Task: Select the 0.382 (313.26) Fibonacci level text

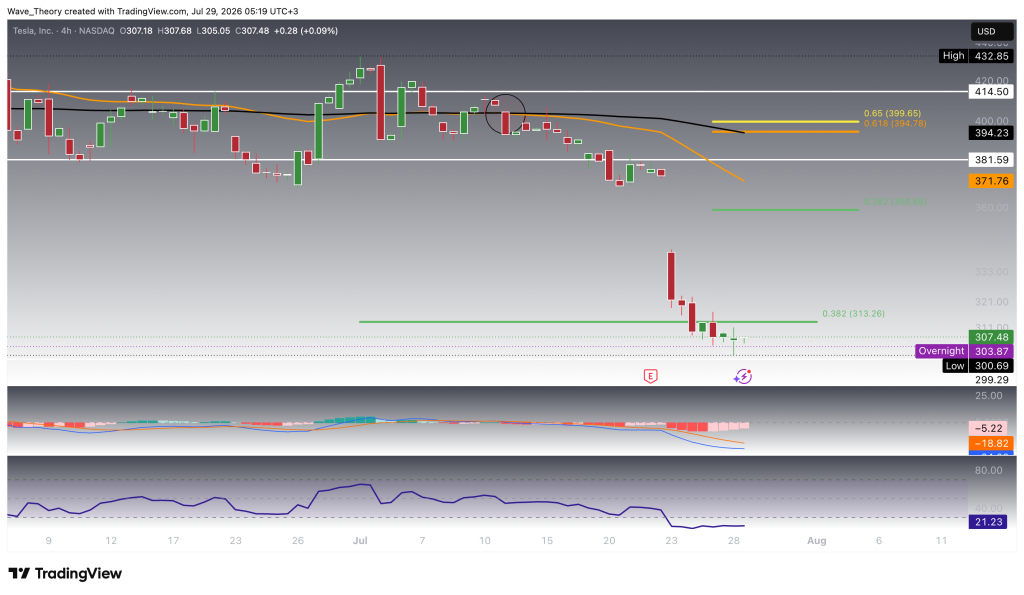Action: 854,314
